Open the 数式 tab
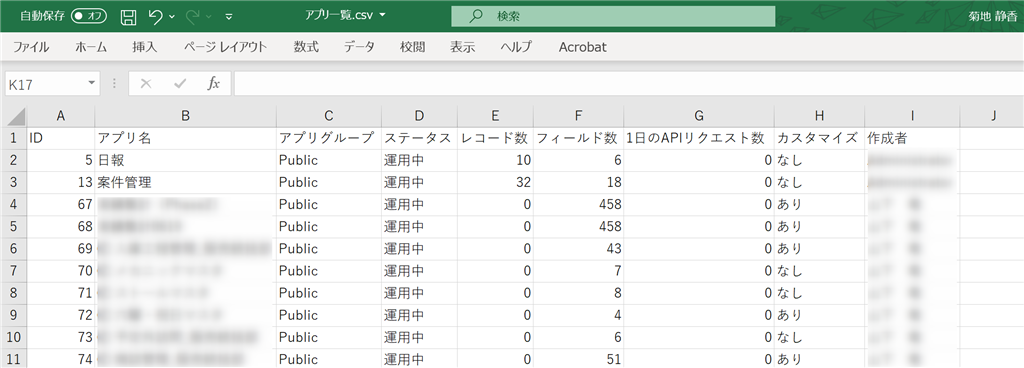The image size is (1024, 368). [x=306, y=47]
